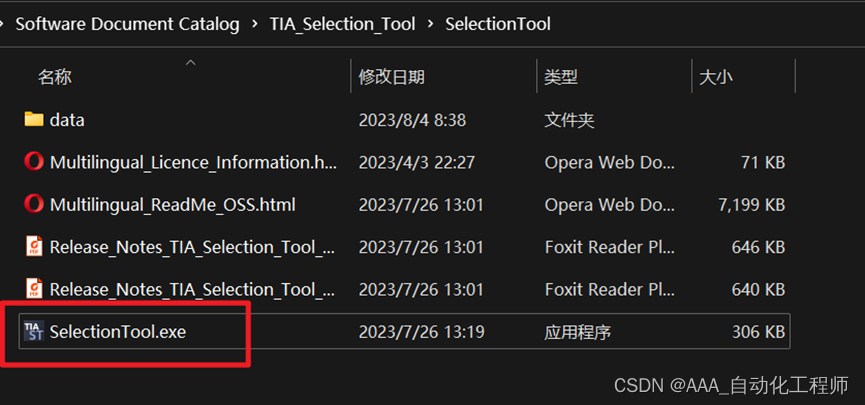This screenshot has width=865, height=405.
Task: Expand chevron after TIA_Selection_Tool breadcrumb
Action: tap(430, 24)
